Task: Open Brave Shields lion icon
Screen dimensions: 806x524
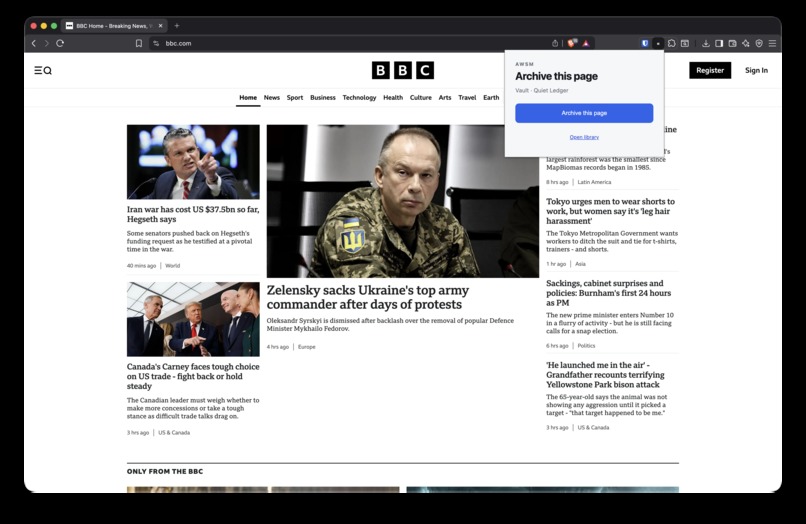Action: [572, 43]
